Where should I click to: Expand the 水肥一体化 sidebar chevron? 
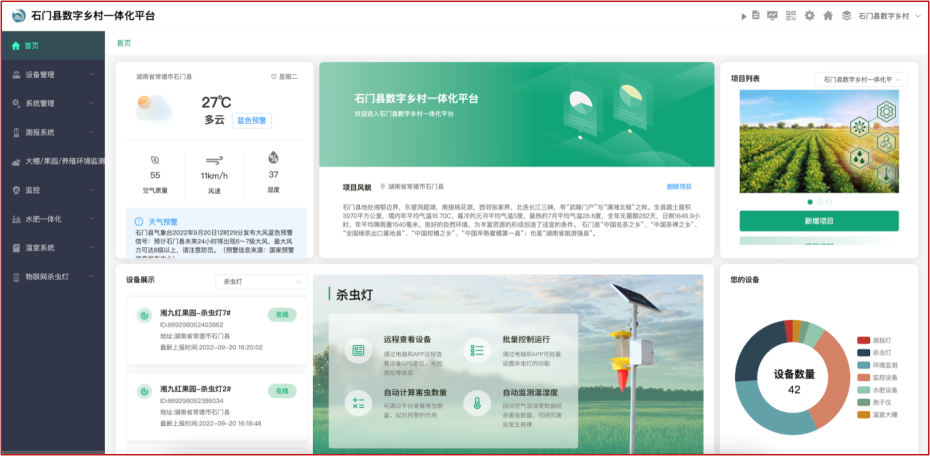click(x=91, y=219)
